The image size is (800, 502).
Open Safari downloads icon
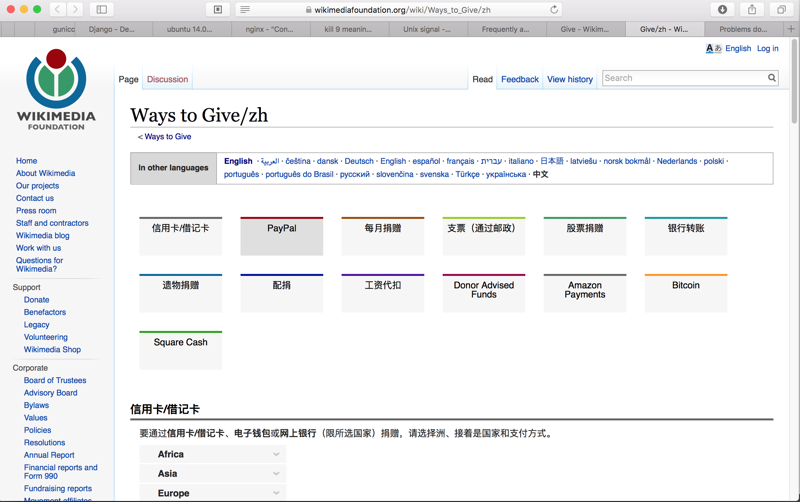pyautogui.click(x=722, y=9)
